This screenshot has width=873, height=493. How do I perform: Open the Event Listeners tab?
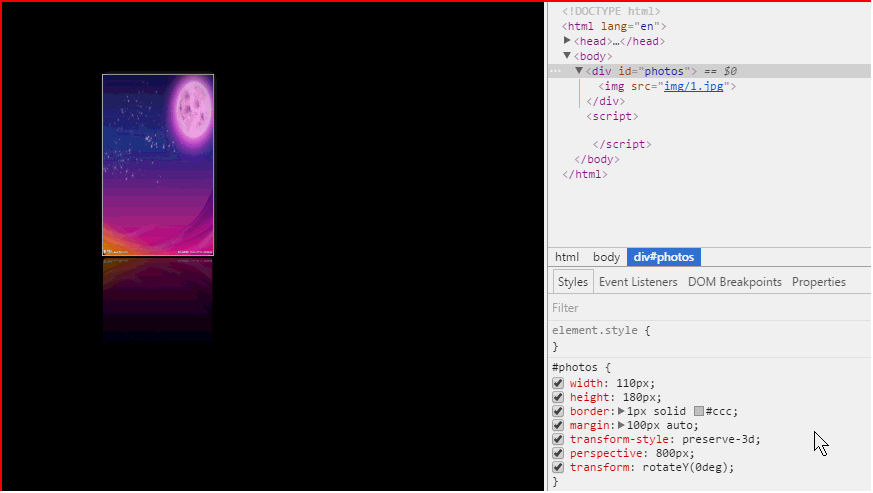point(638,282)
